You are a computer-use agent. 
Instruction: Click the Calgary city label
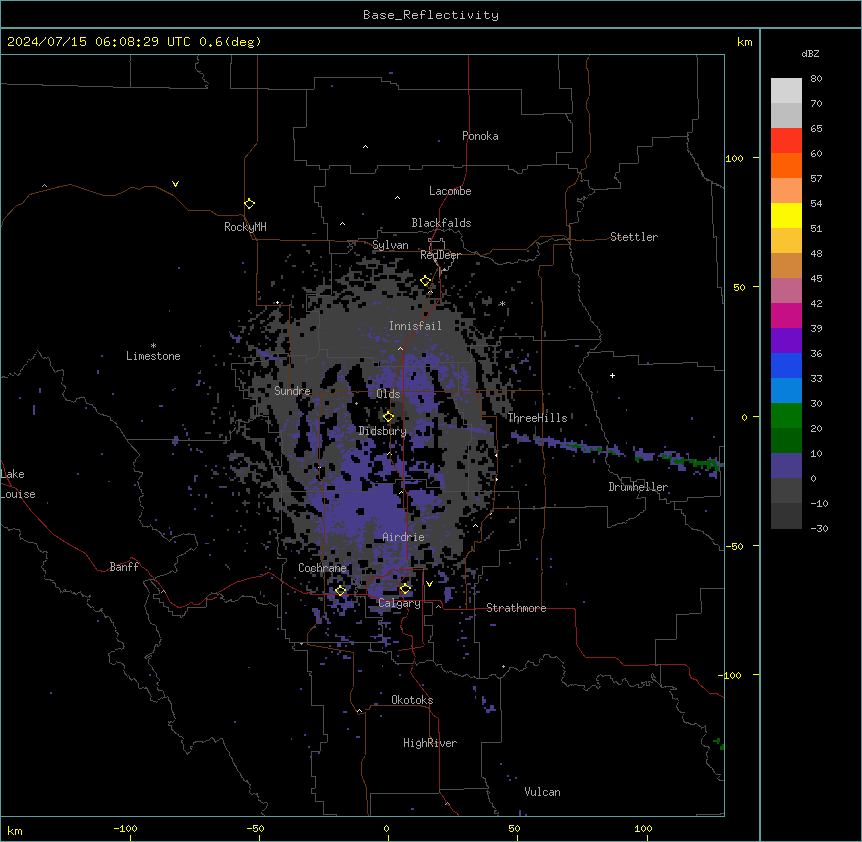400,603
